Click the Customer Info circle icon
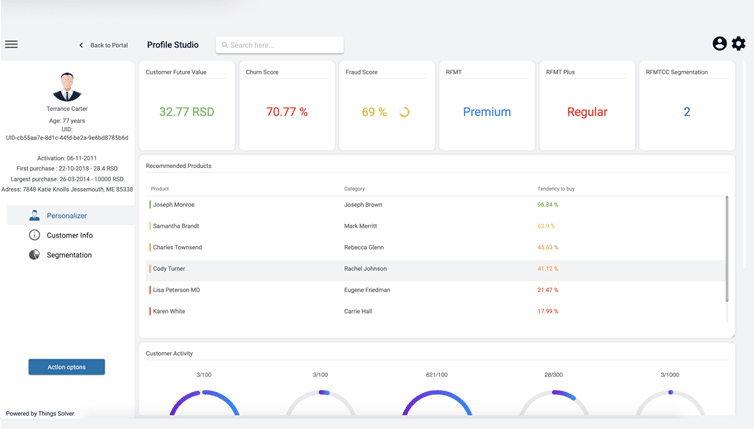The image size is (754, 429). (34, 235)
